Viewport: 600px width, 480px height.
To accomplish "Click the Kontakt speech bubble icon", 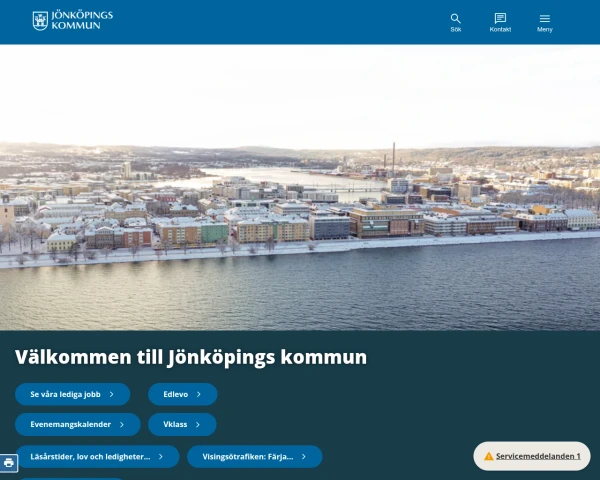I will pos(500,18).
